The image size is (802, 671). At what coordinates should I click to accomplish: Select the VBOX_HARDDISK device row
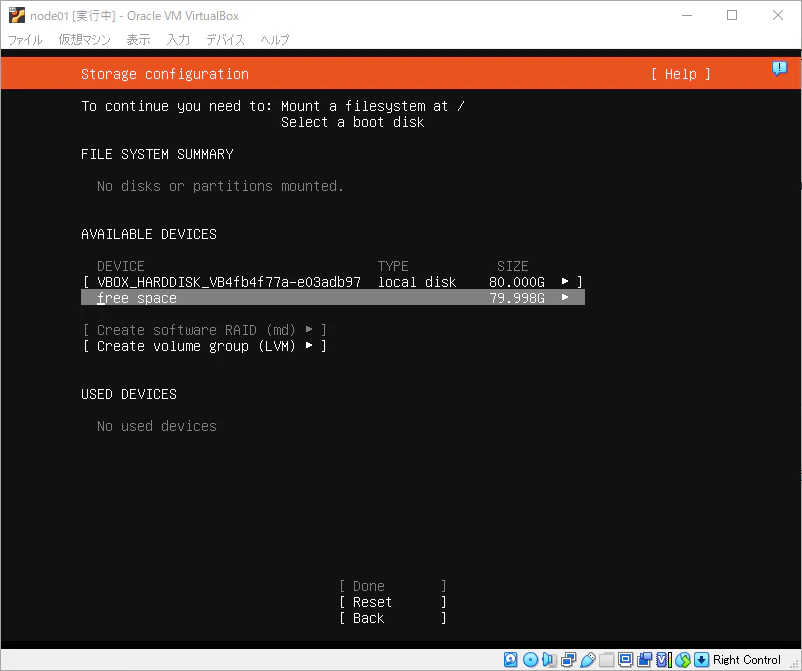pos(332,282)
